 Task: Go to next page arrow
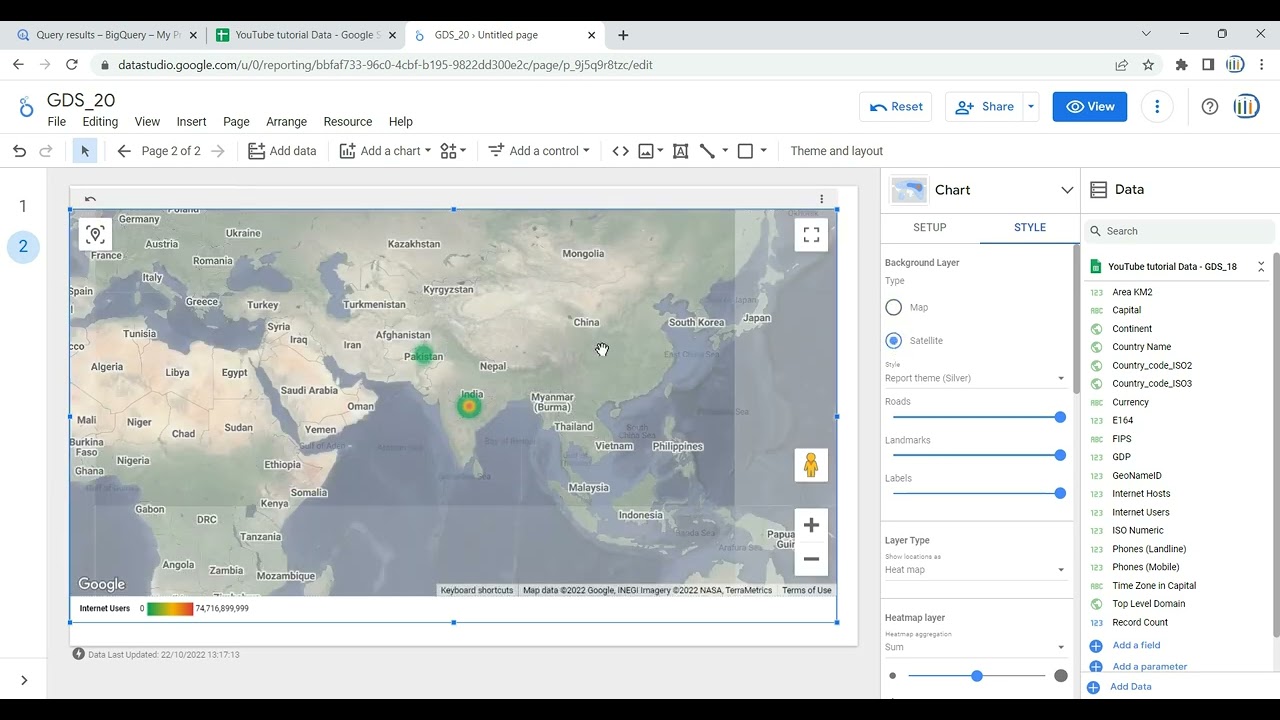[218, 151]
